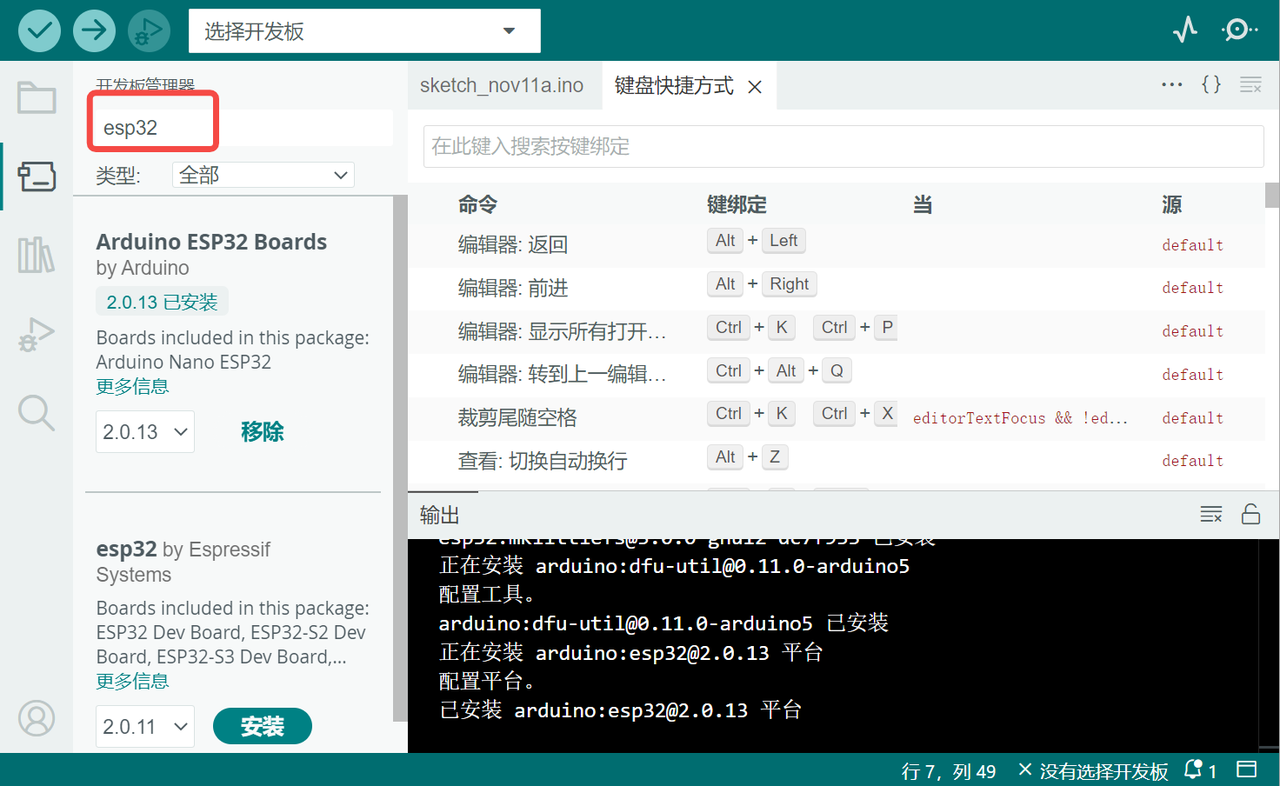Start debugging from the top toolbar
This screenshot has width=1280, height=786.
(149, 31)
